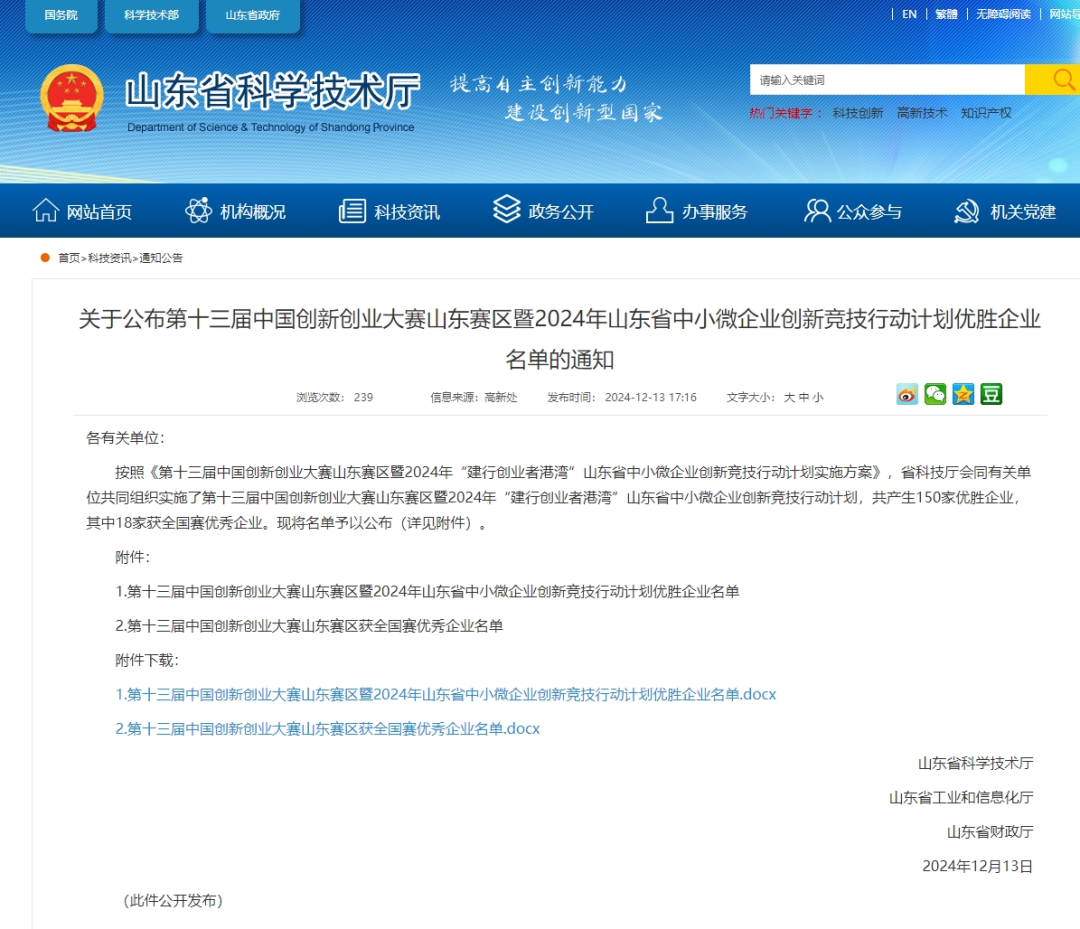Download the 优胜企业名单.docx attachment
The image size is (1080, 929).
[446, 694]
